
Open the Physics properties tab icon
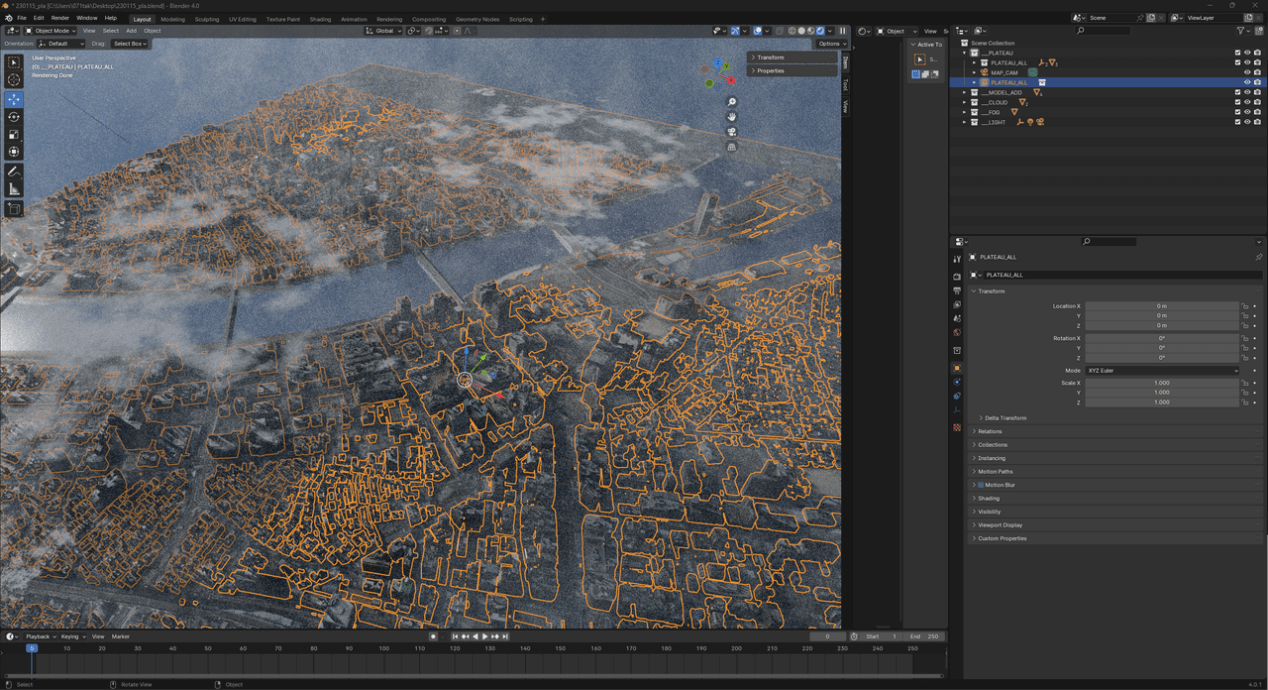pos(957,382)
